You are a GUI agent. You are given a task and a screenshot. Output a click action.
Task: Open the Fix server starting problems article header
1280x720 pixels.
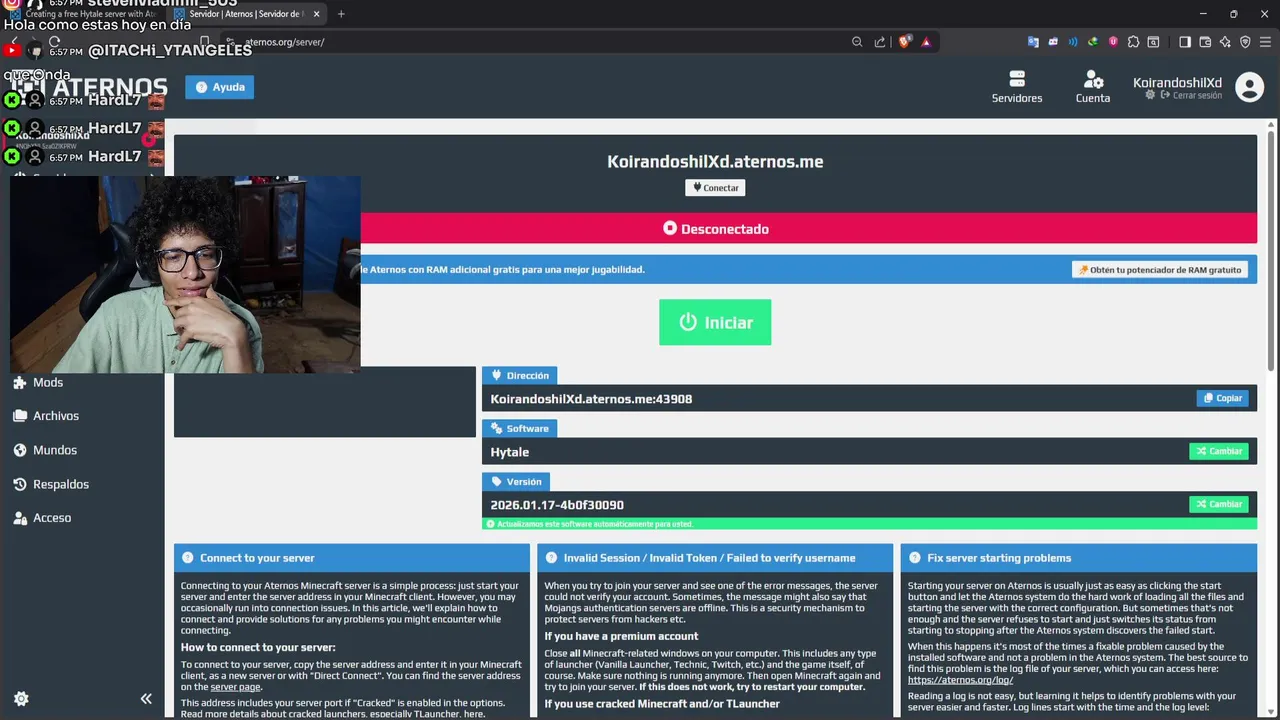(1078, 558)
